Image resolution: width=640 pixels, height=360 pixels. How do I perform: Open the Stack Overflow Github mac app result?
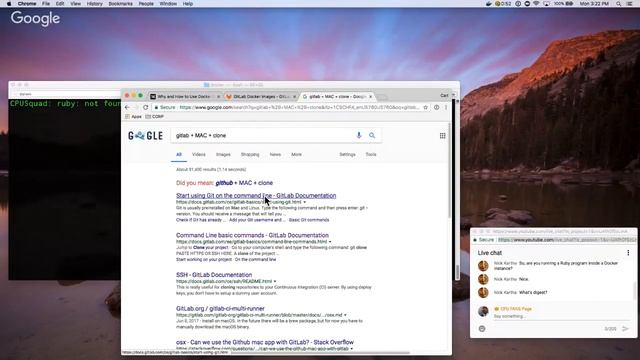click(x=265, y=342)
